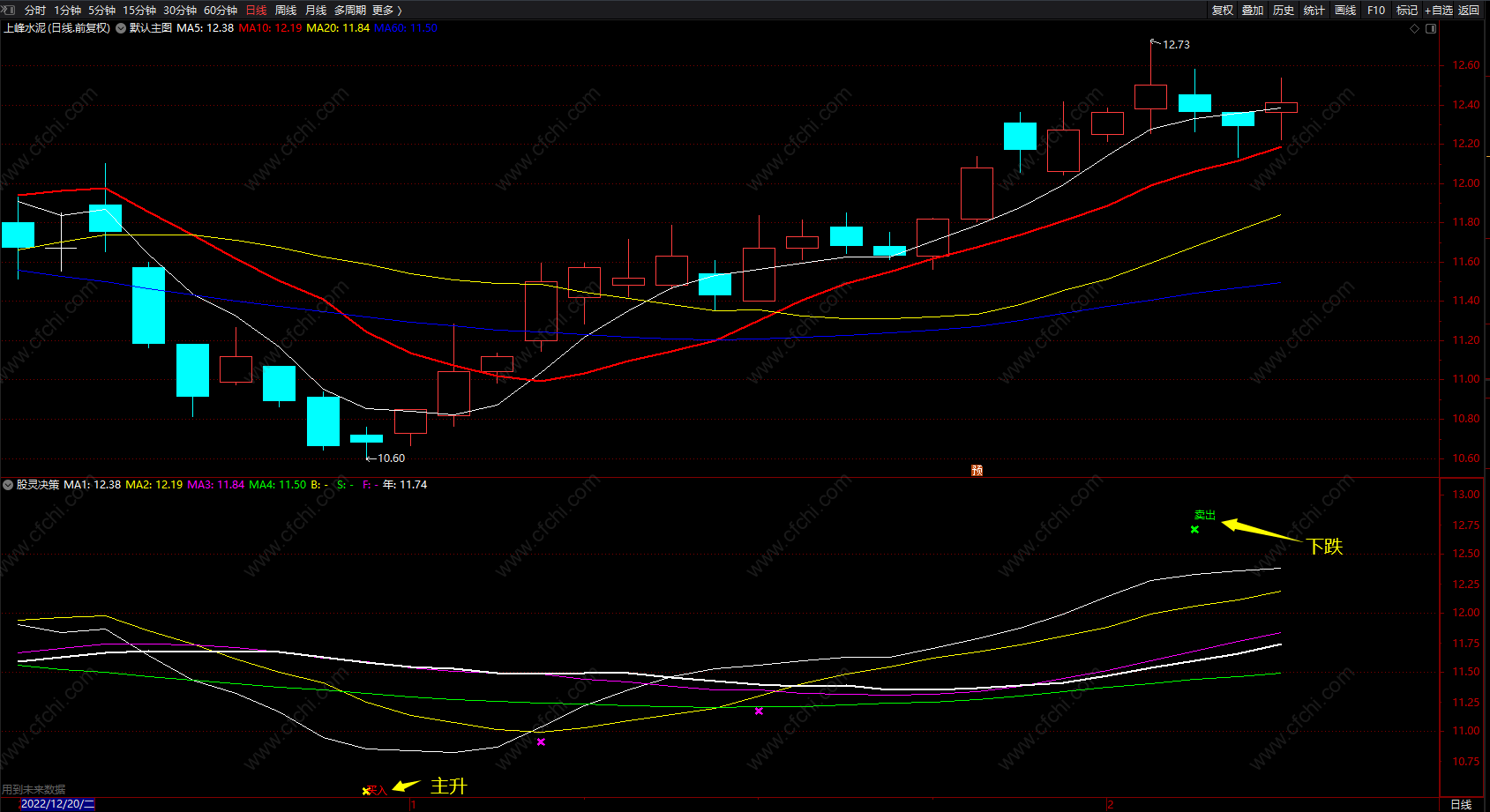Click the green MA4: 11.50 sub-chart legend

coord(278,485)
